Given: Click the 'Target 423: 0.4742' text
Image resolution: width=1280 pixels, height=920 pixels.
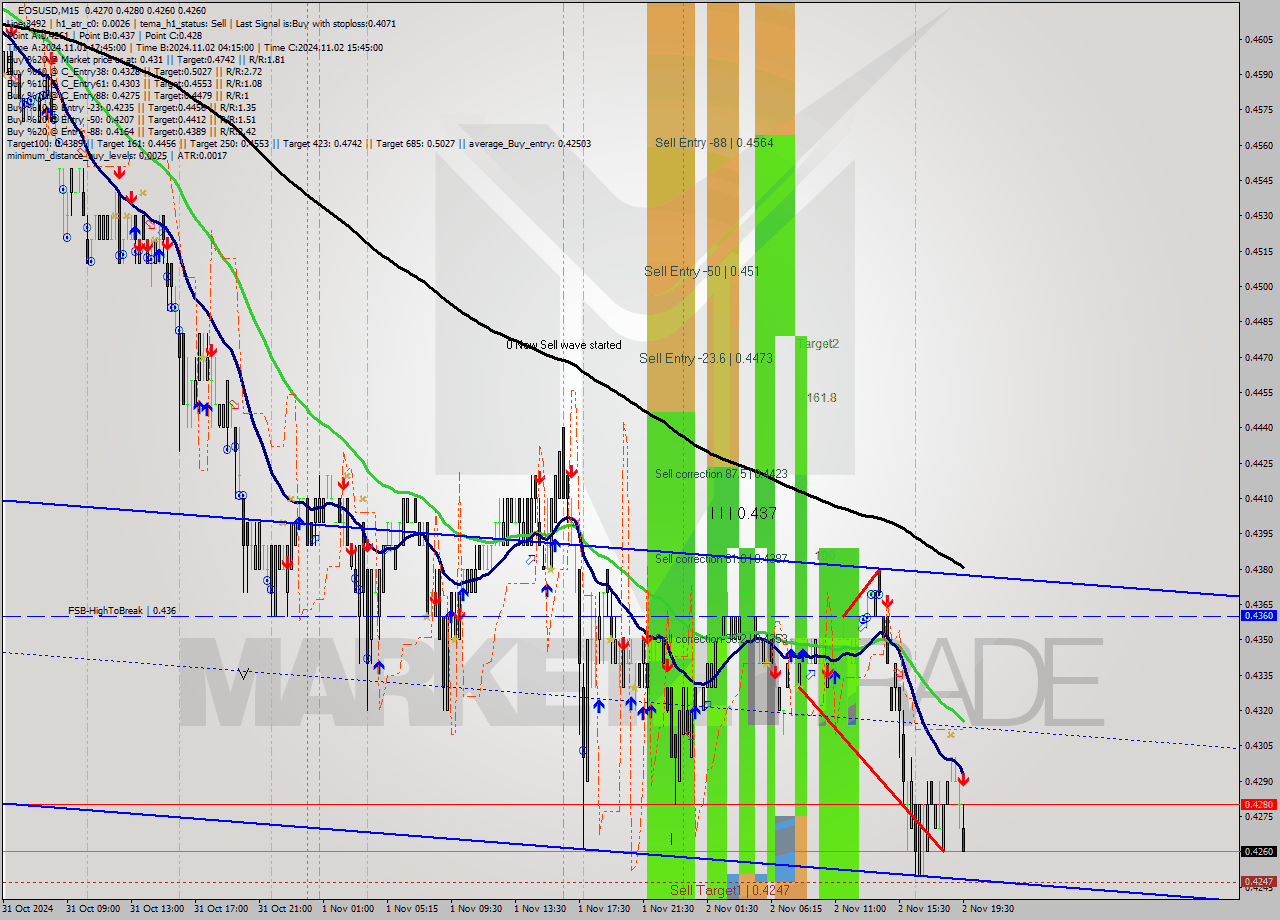Looking at the screenshot, I should 322,143.
